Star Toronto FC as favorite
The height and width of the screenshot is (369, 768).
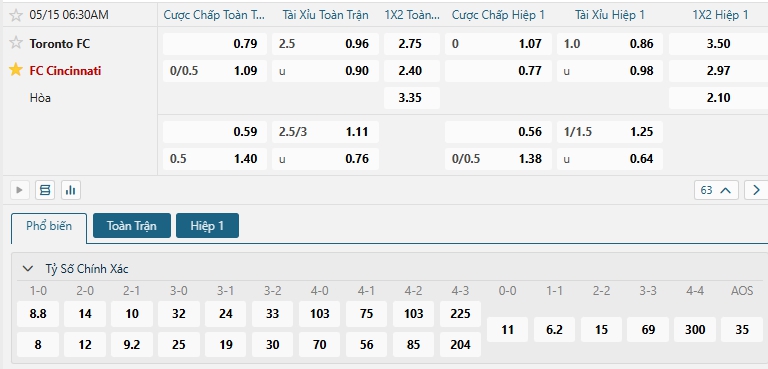pyautogui.click(x=16, y=43)
